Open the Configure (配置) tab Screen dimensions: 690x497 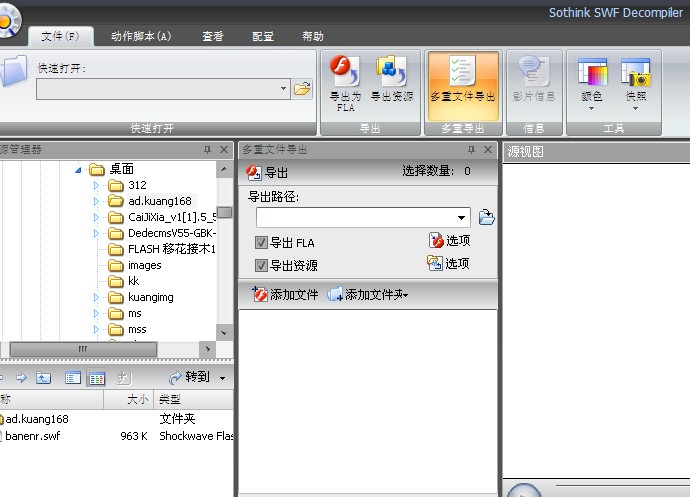[263, 36]
